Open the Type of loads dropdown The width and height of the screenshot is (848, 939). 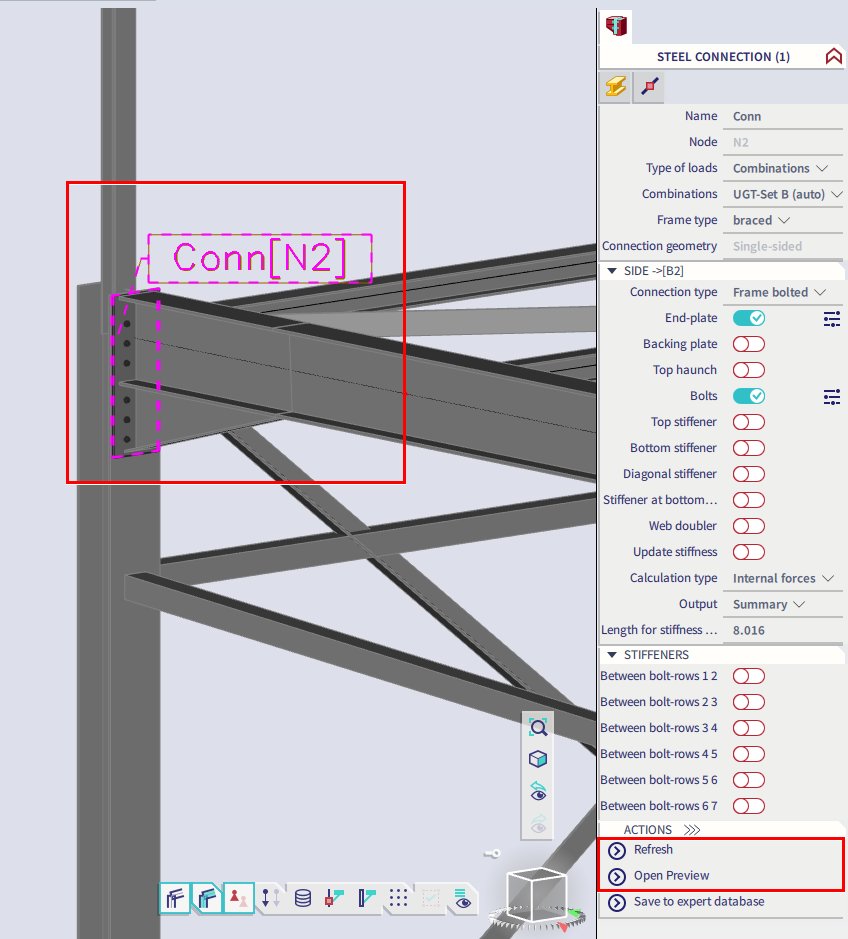click(780, 168)
